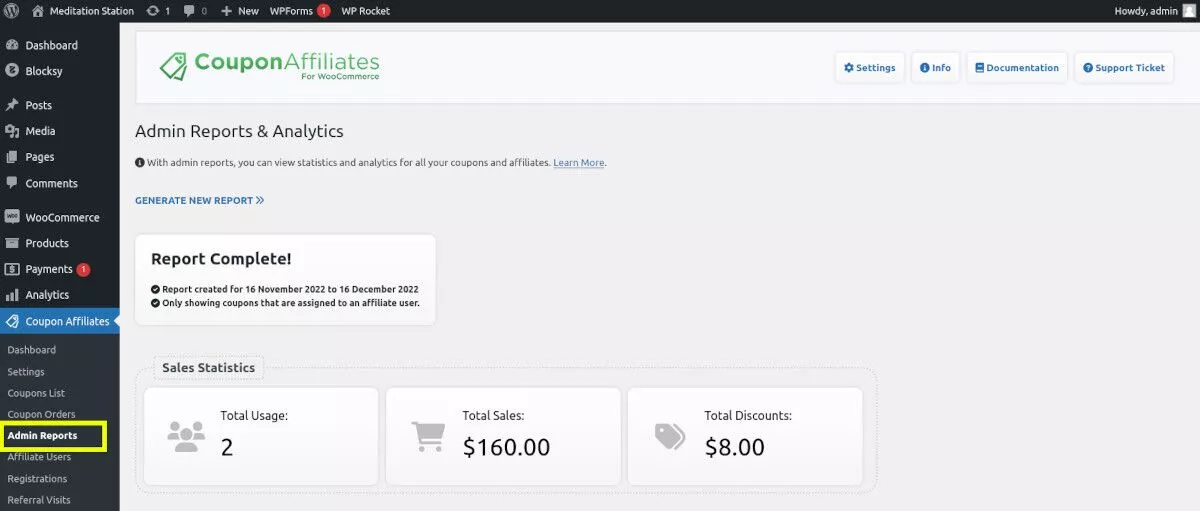1200x511 pixels.
Task: Click the WordPress logo icon
Action: [x=12, y=11]
